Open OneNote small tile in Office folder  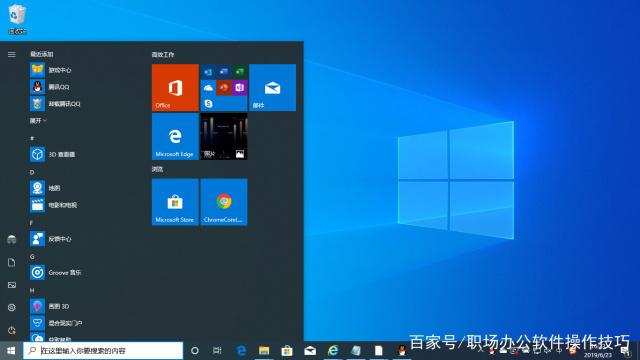[240, 87]
